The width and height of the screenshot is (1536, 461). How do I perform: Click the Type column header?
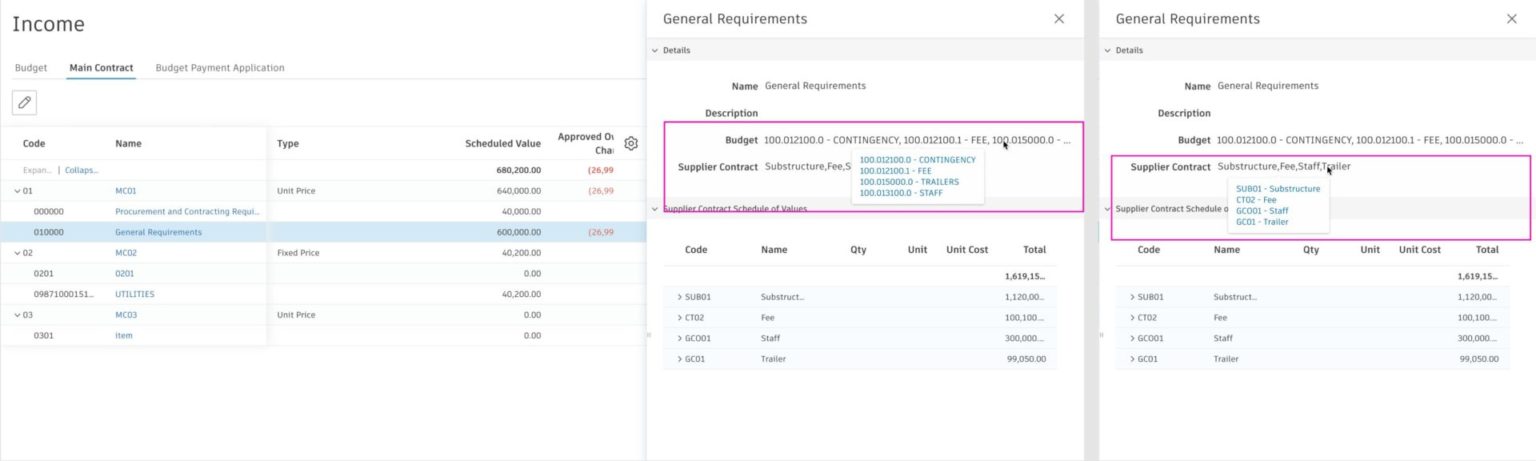[288, 144]
